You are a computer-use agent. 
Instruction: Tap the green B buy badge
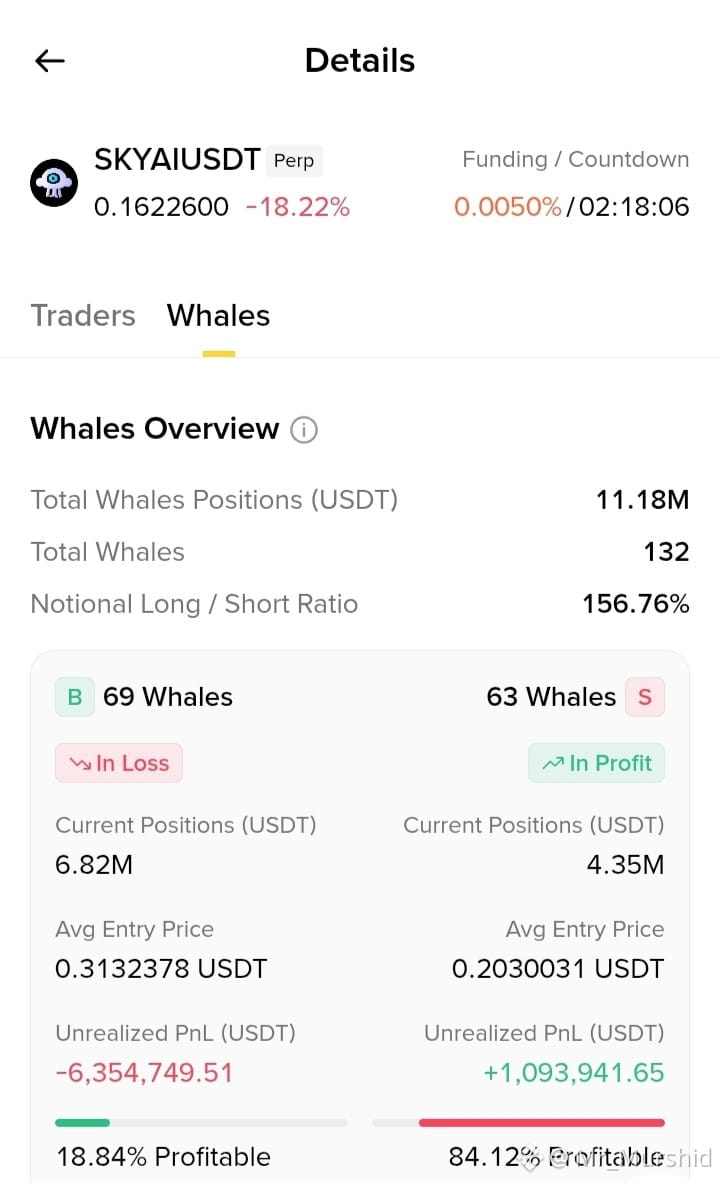(75, 696)
